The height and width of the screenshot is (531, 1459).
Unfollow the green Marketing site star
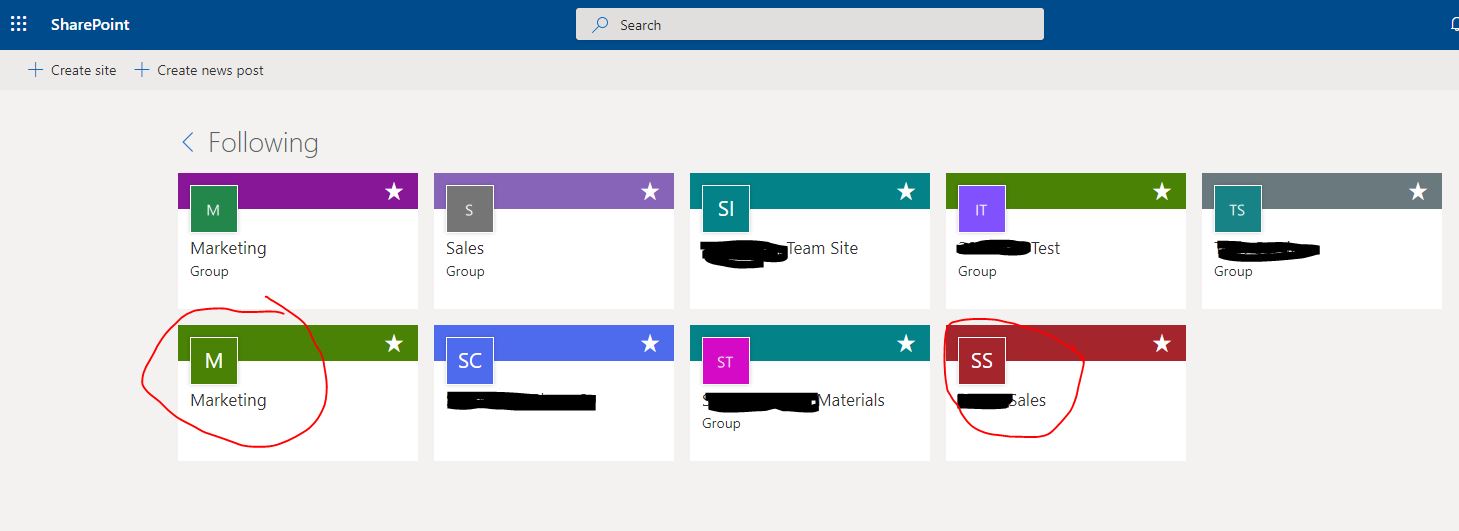394,343
